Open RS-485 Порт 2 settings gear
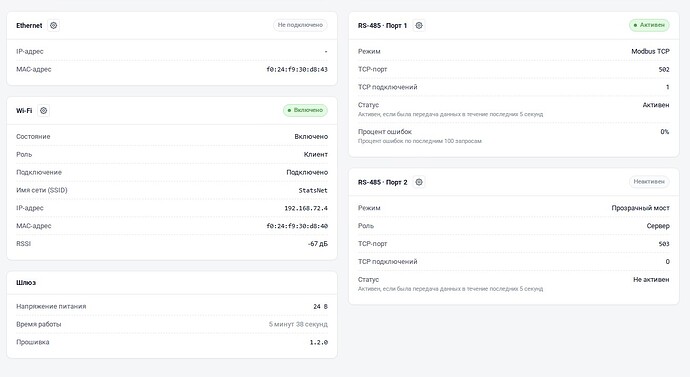This screenshot has width=690, height=377. [x=419, y=182]
